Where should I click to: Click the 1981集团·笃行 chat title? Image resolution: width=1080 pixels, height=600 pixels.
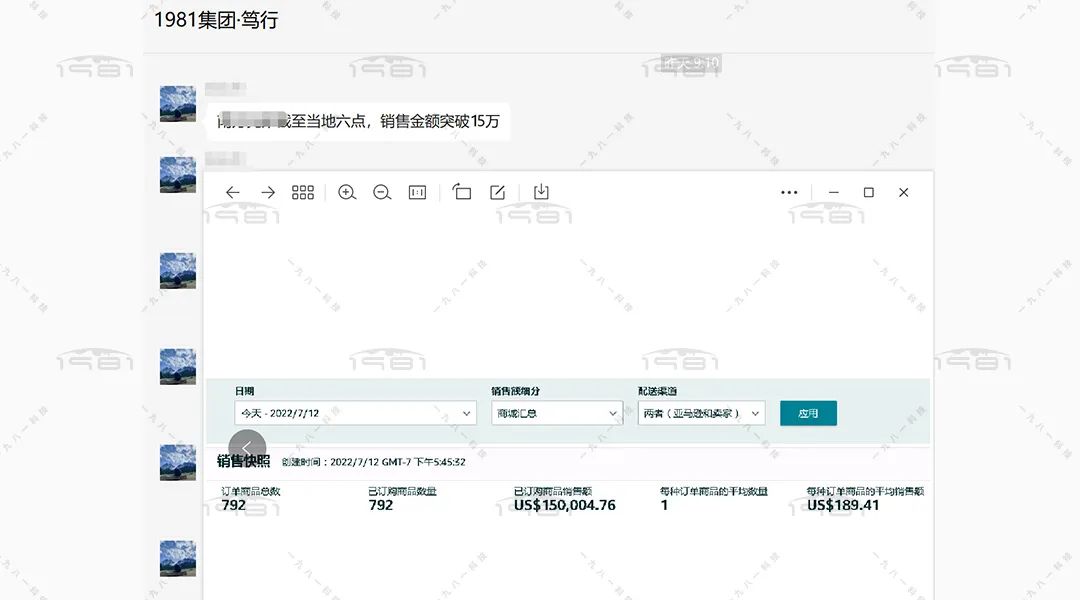click(x=216, y=20)
